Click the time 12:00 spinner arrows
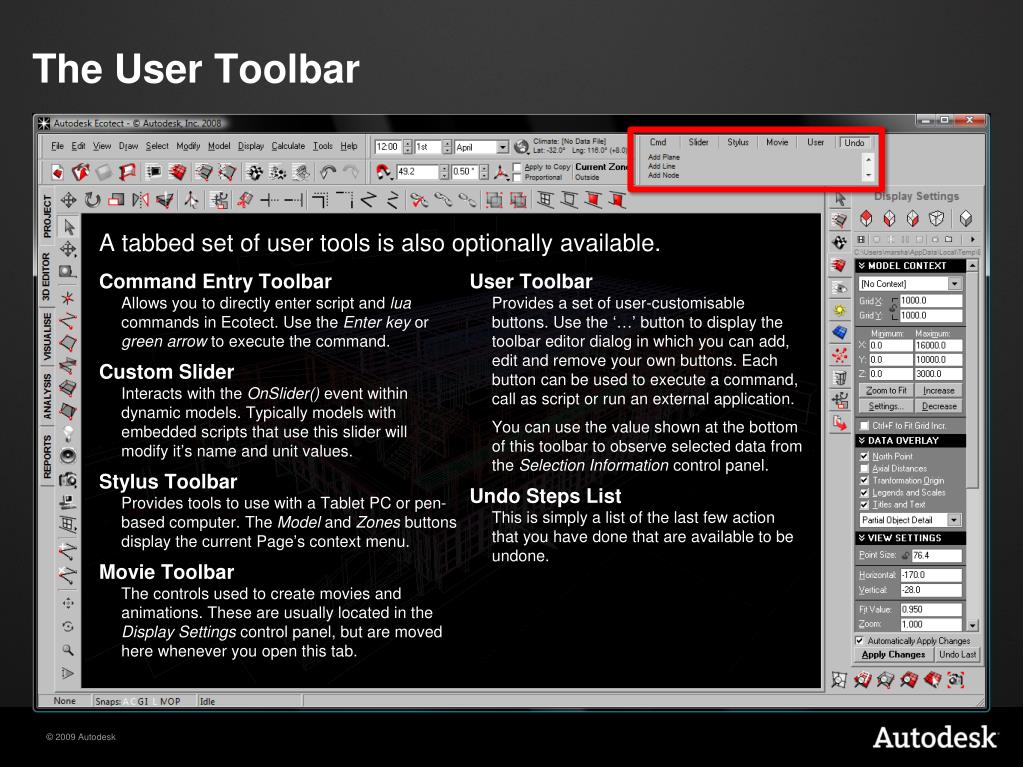 (x=408, y=147)
